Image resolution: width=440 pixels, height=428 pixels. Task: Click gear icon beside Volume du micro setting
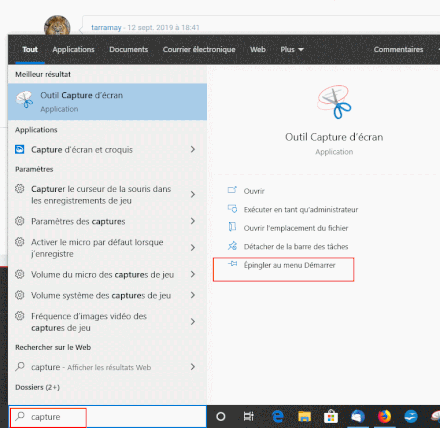[x=20, y=274]
